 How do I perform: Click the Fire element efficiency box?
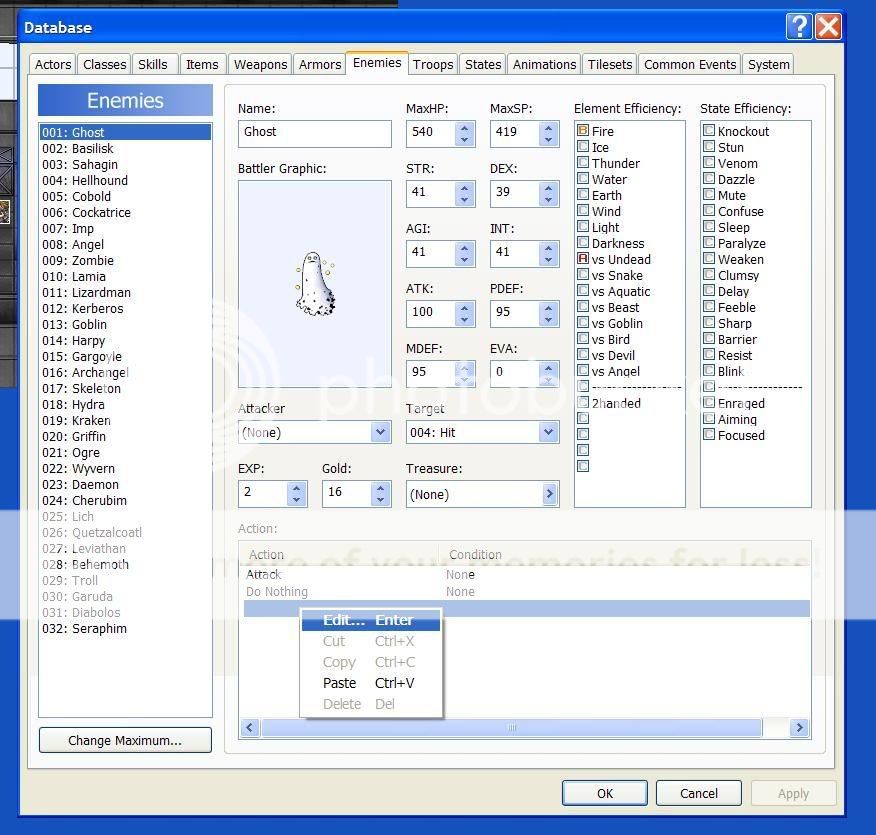tap(583, 131)
